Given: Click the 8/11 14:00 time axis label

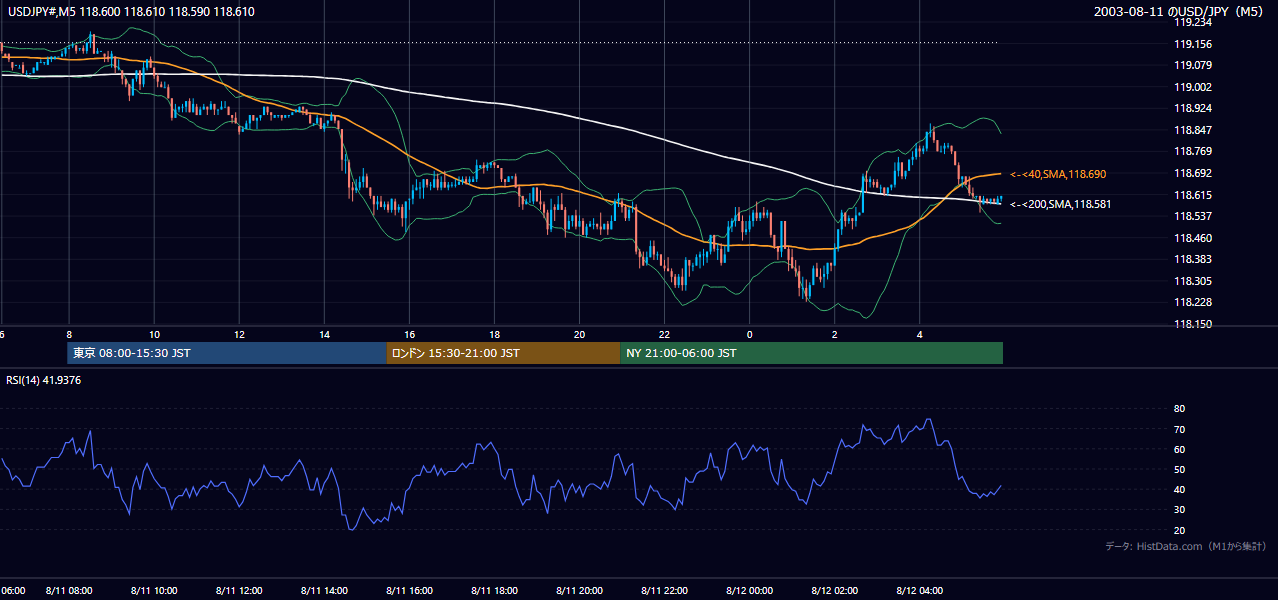Looking at the screenshot, I should click(324, 590).
